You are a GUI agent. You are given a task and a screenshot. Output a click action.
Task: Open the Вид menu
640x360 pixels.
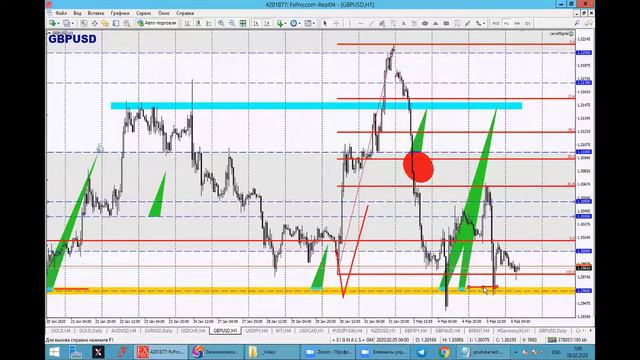(77, 13)
